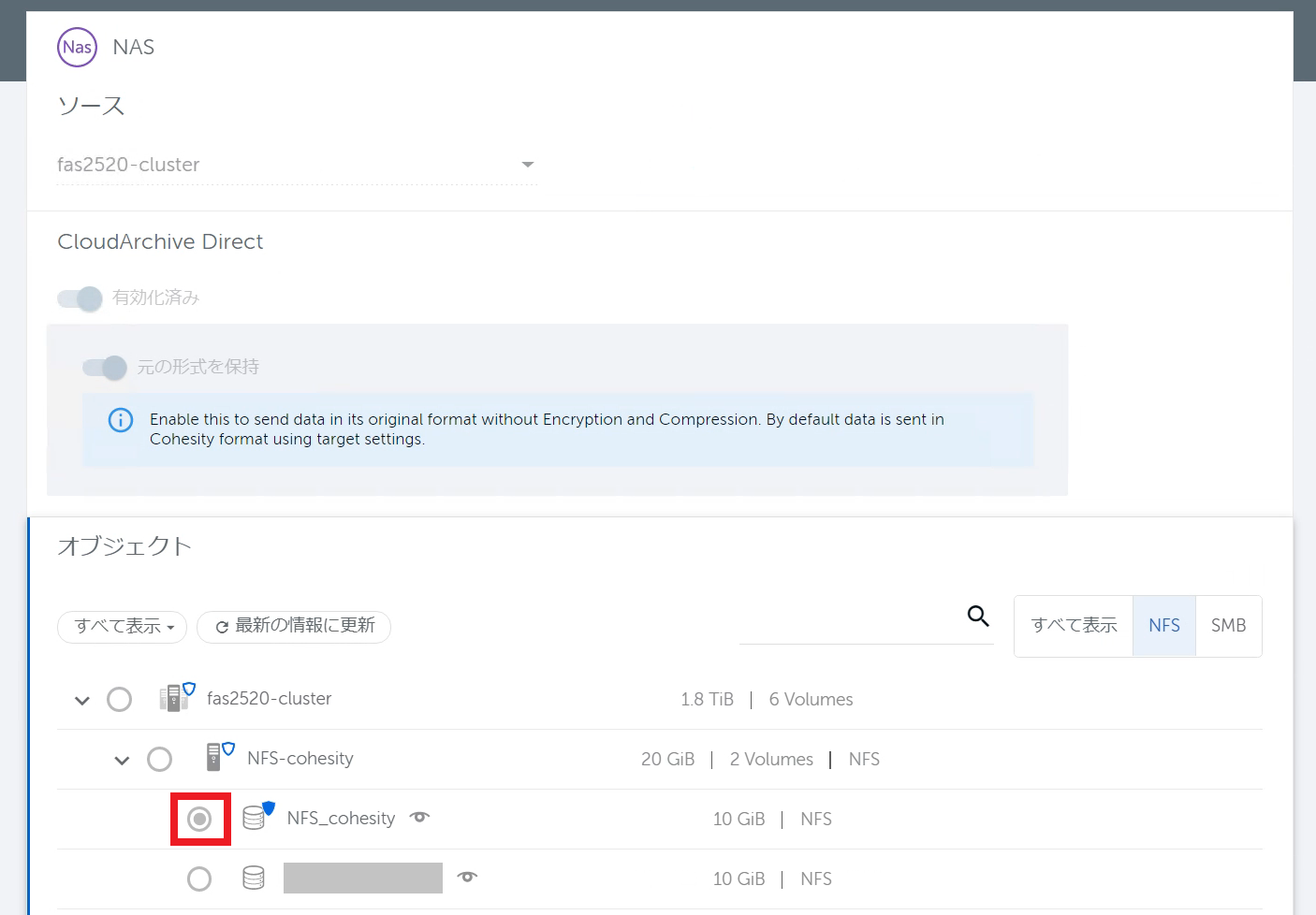The width and height of the screenshot is (1316, 915).
Task: Click the NFS_cohesity volume database icon
Action: click(x=258, y=816)
